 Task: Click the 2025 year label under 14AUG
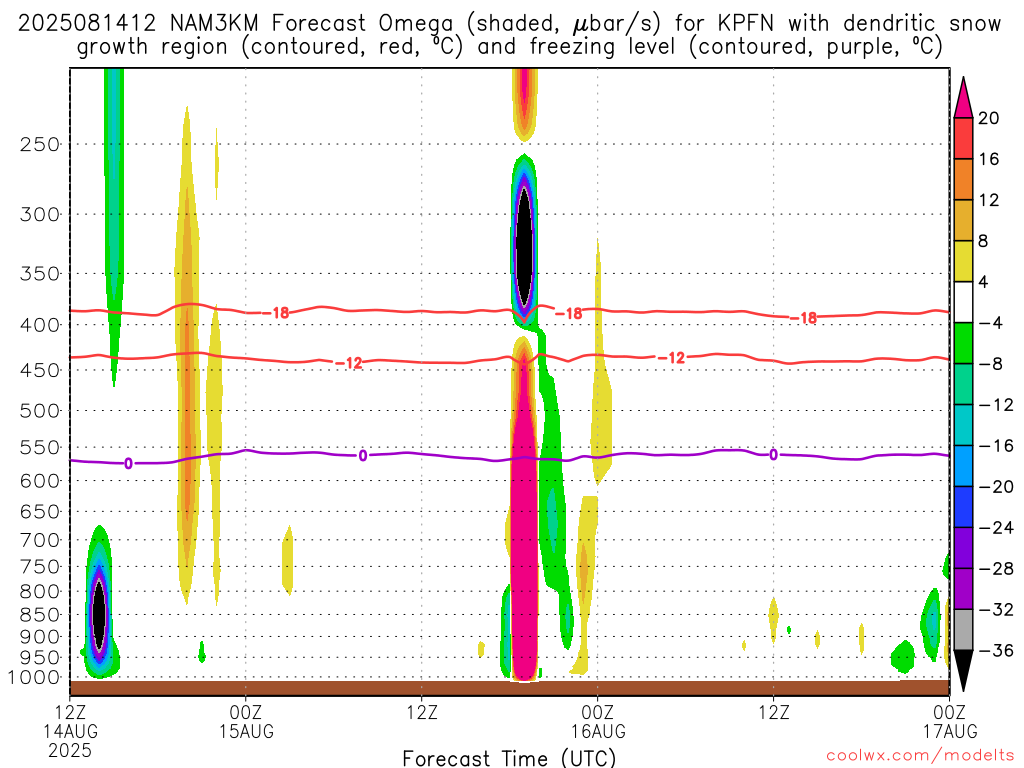pyautogui.click(x=70, y=750)
